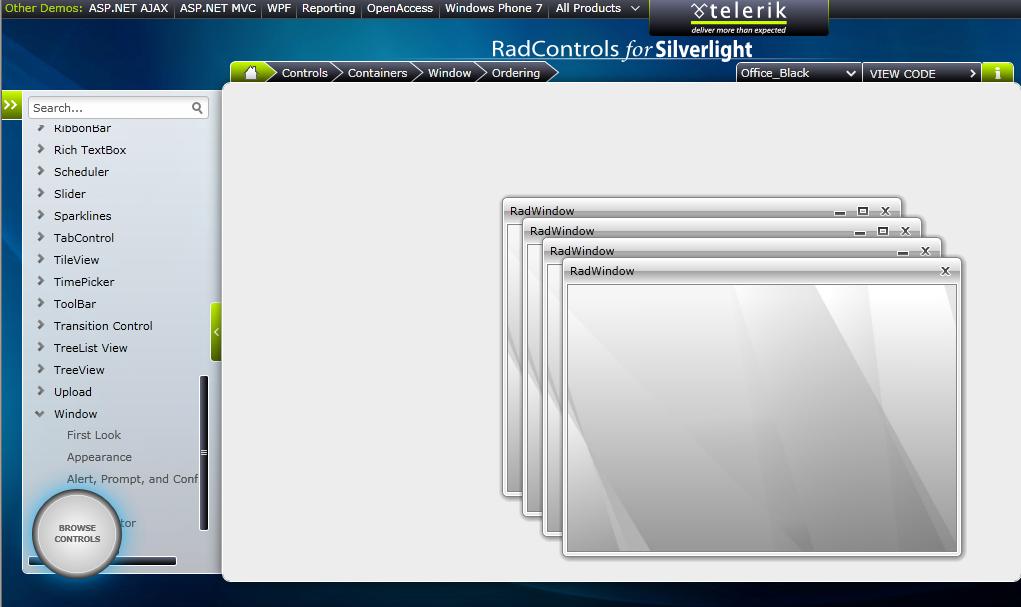Select TreeView in the list
This screenshot has width=1021, height=607.
click(79, 370)
